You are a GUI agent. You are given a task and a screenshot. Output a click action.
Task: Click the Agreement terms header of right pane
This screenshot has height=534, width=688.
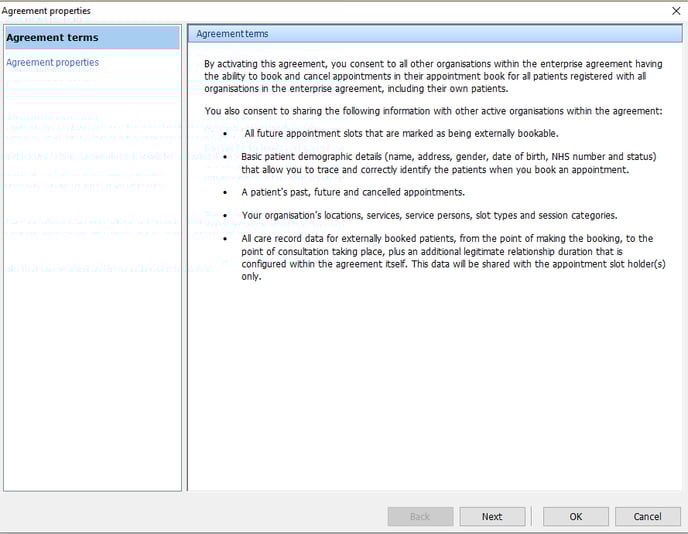point(232,34)
